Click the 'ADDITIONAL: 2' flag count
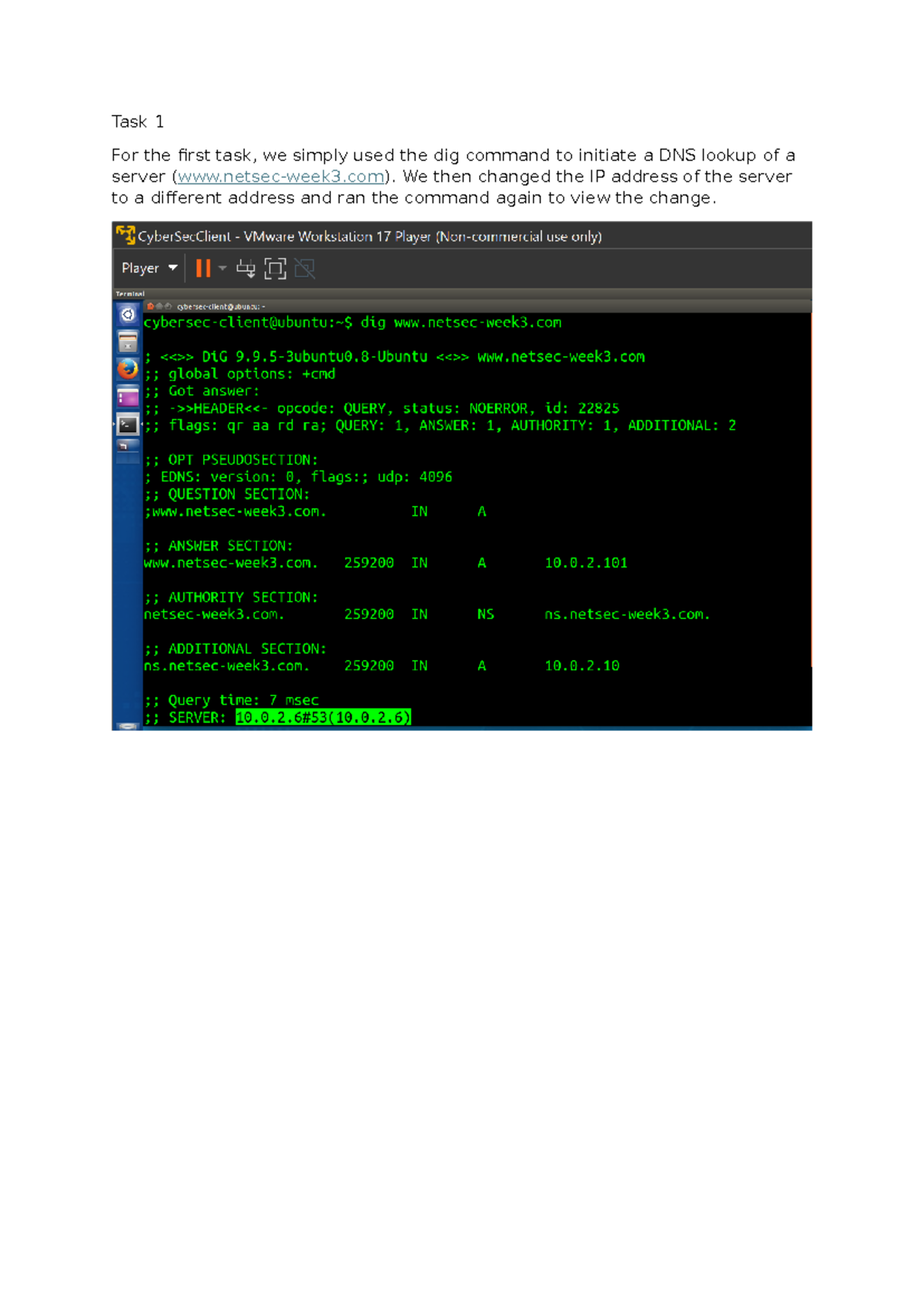The width and height of the screenshot is (924, 1306). 682,426
